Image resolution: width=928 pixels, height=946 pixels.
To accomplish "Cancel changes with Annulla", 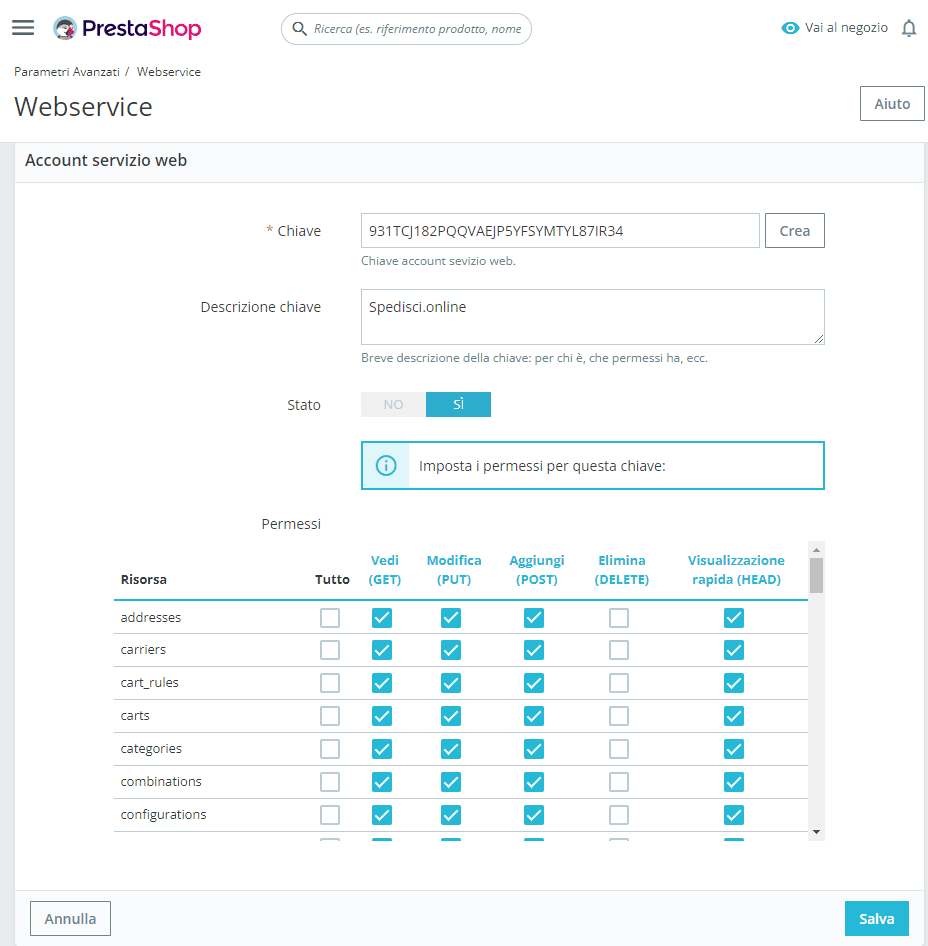I will [70, 918].
